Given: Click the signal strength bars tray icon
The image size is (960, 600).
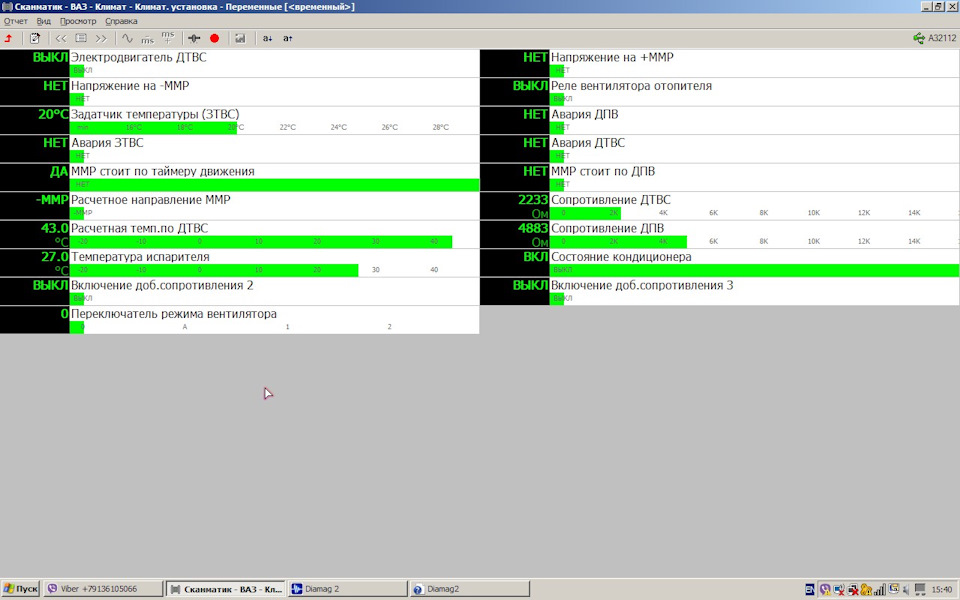Looking at the screenshot, I should (880, 590).
